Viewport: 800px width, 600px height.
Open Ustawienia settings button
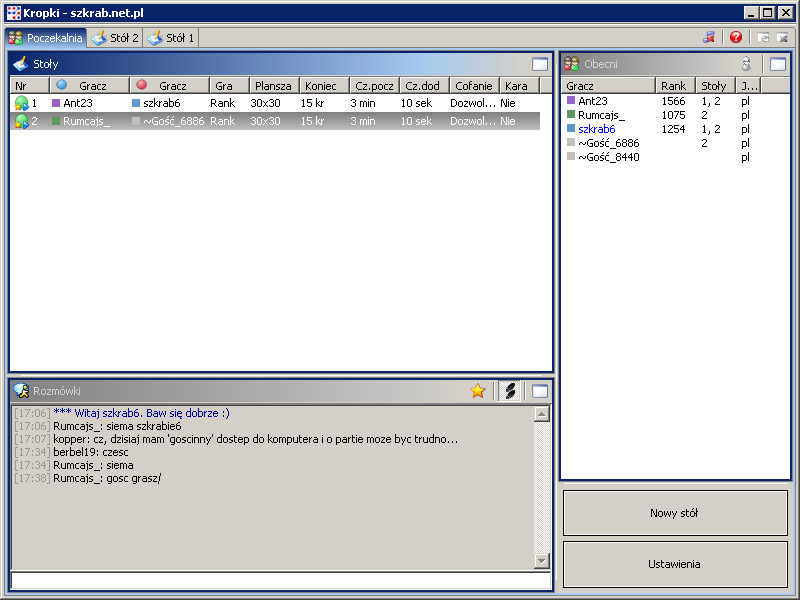pos(675,564)
